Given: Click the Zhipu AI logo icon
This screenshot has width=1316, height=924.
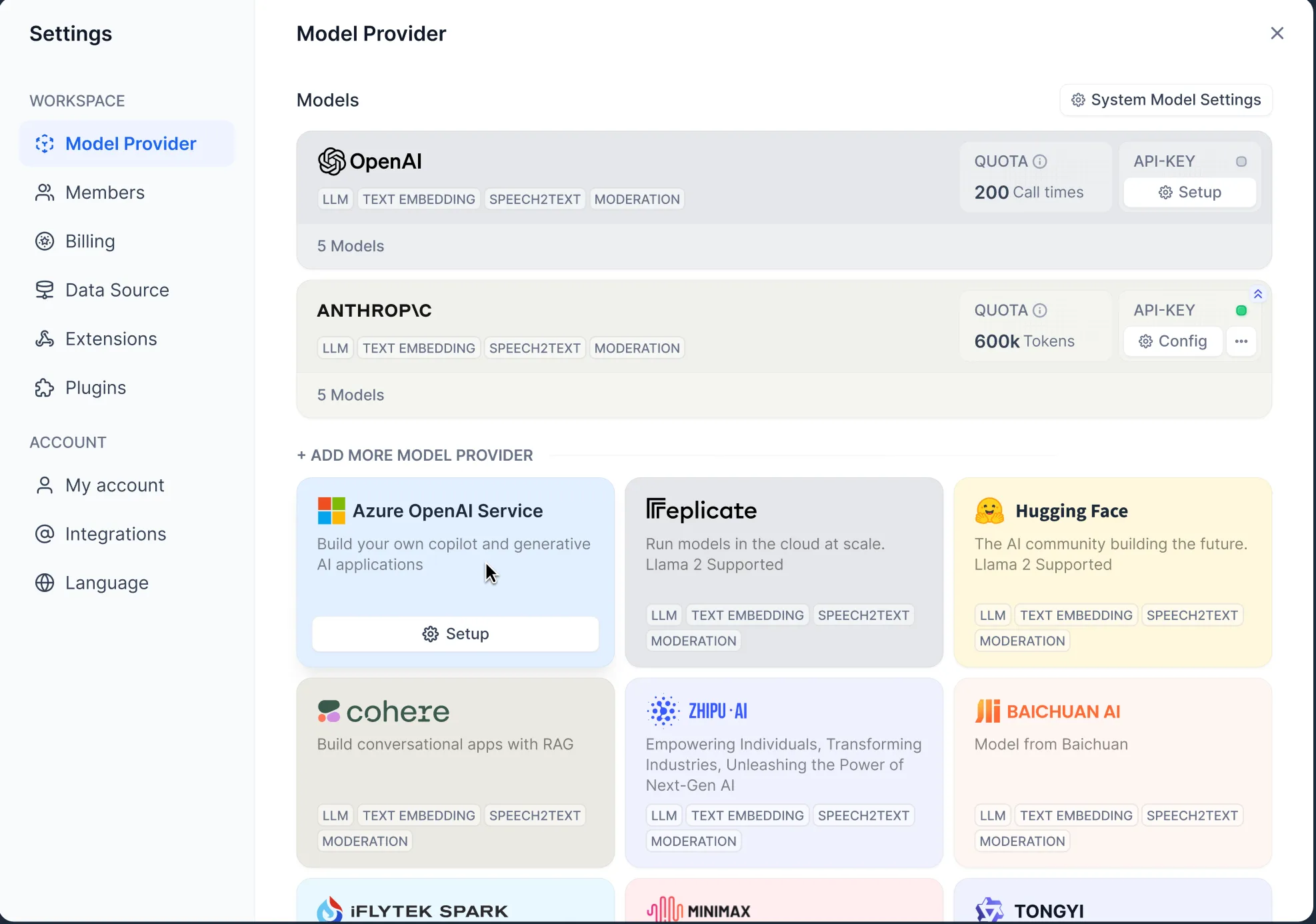Looking at the screenshot, I should pos(663,711).
